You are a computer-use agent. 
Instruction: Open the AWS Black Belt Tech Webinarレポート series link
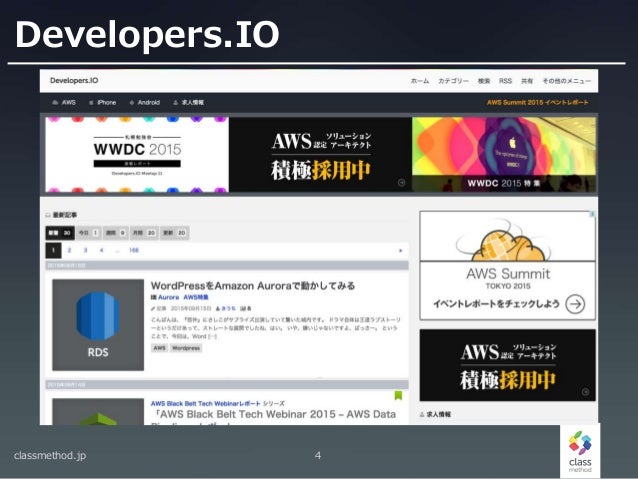(205, 404)
